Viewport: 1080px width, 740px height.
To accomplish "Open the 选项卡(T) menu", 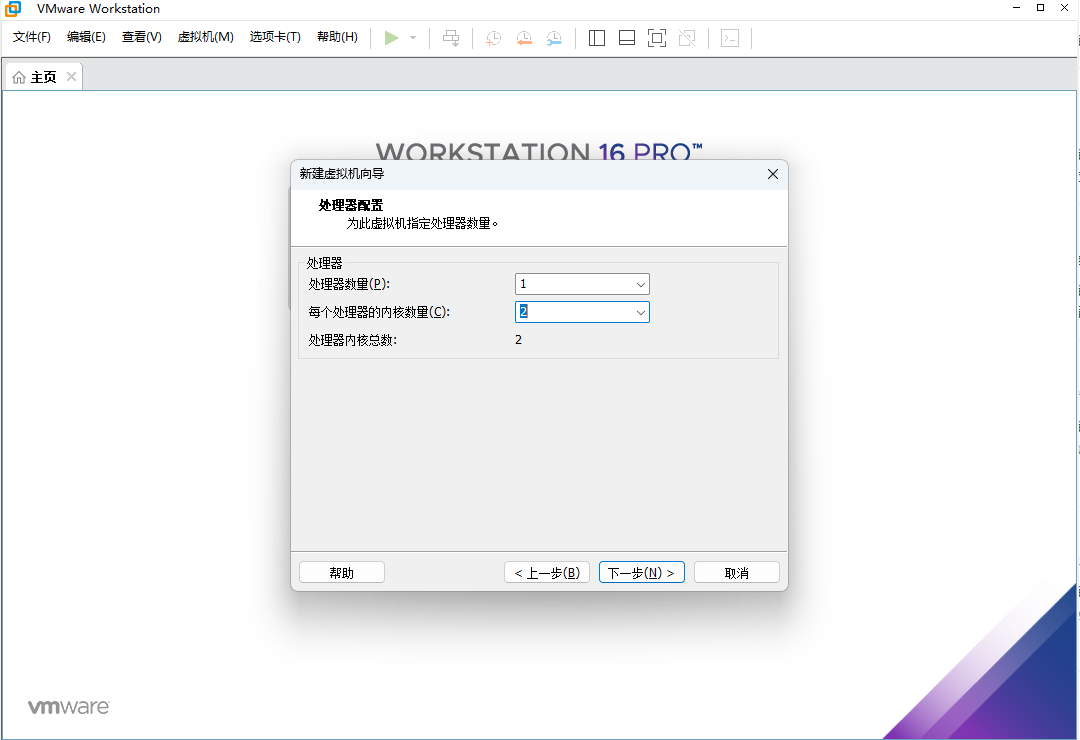I will 275,37.
